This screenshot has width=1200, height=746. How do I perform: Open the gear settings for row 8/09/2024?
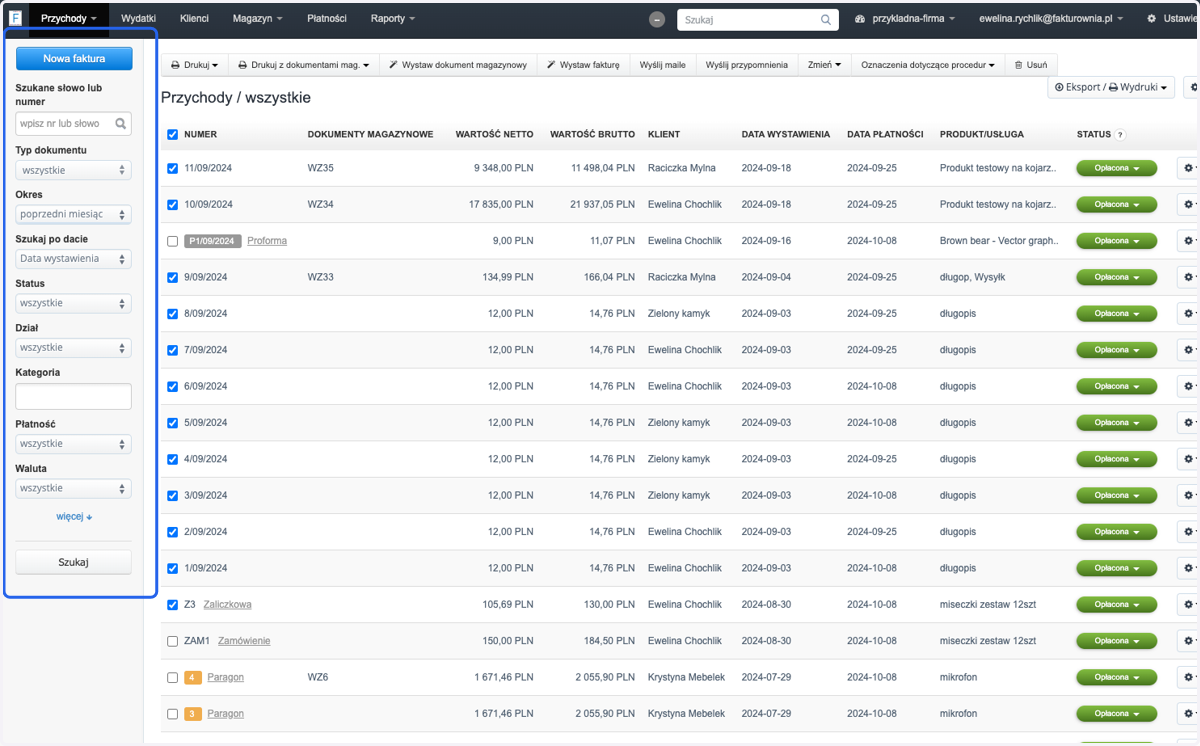coord(1189,313)
